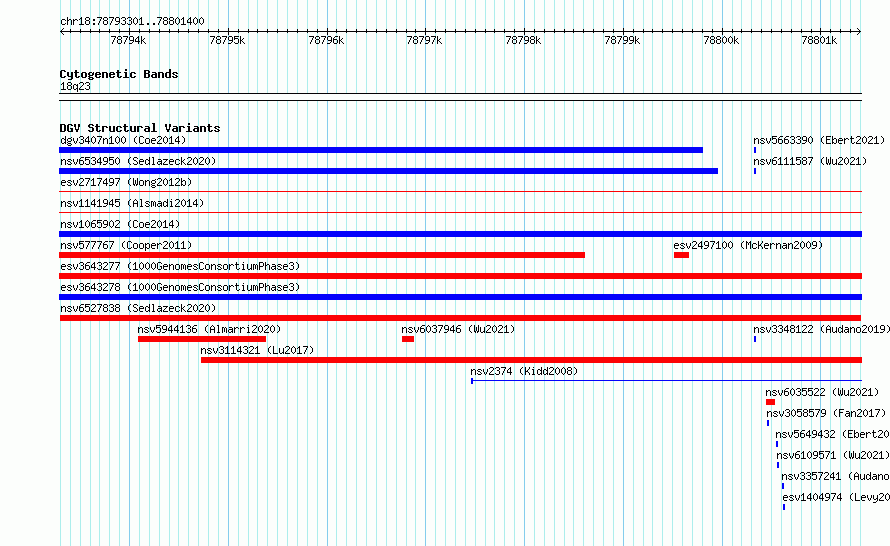Select the blue bar for dgv3407n100
The height and width of the screenshot is (546, 890).
tap(381, 150)
